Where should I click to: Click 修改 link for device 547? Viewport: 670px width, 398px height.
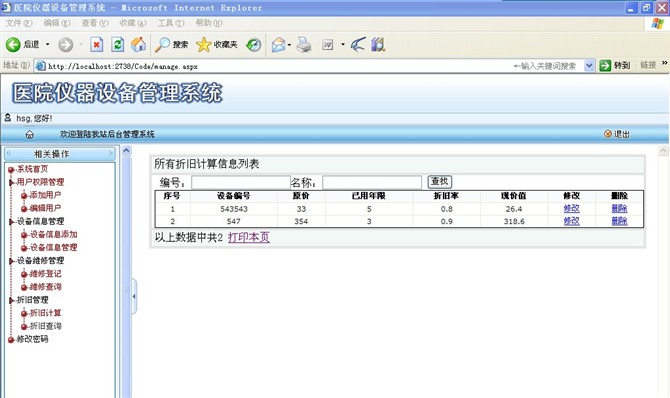coord(571,221)
